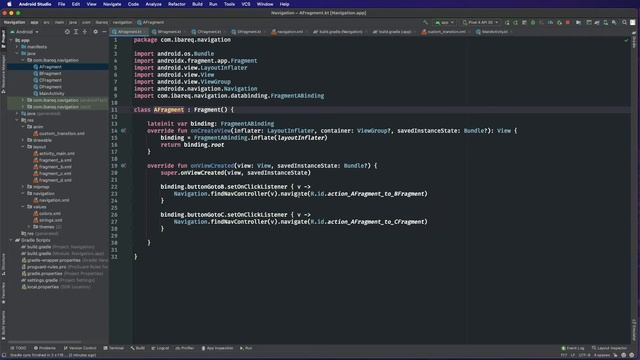Expand the mipmap folder

[23, 187]
